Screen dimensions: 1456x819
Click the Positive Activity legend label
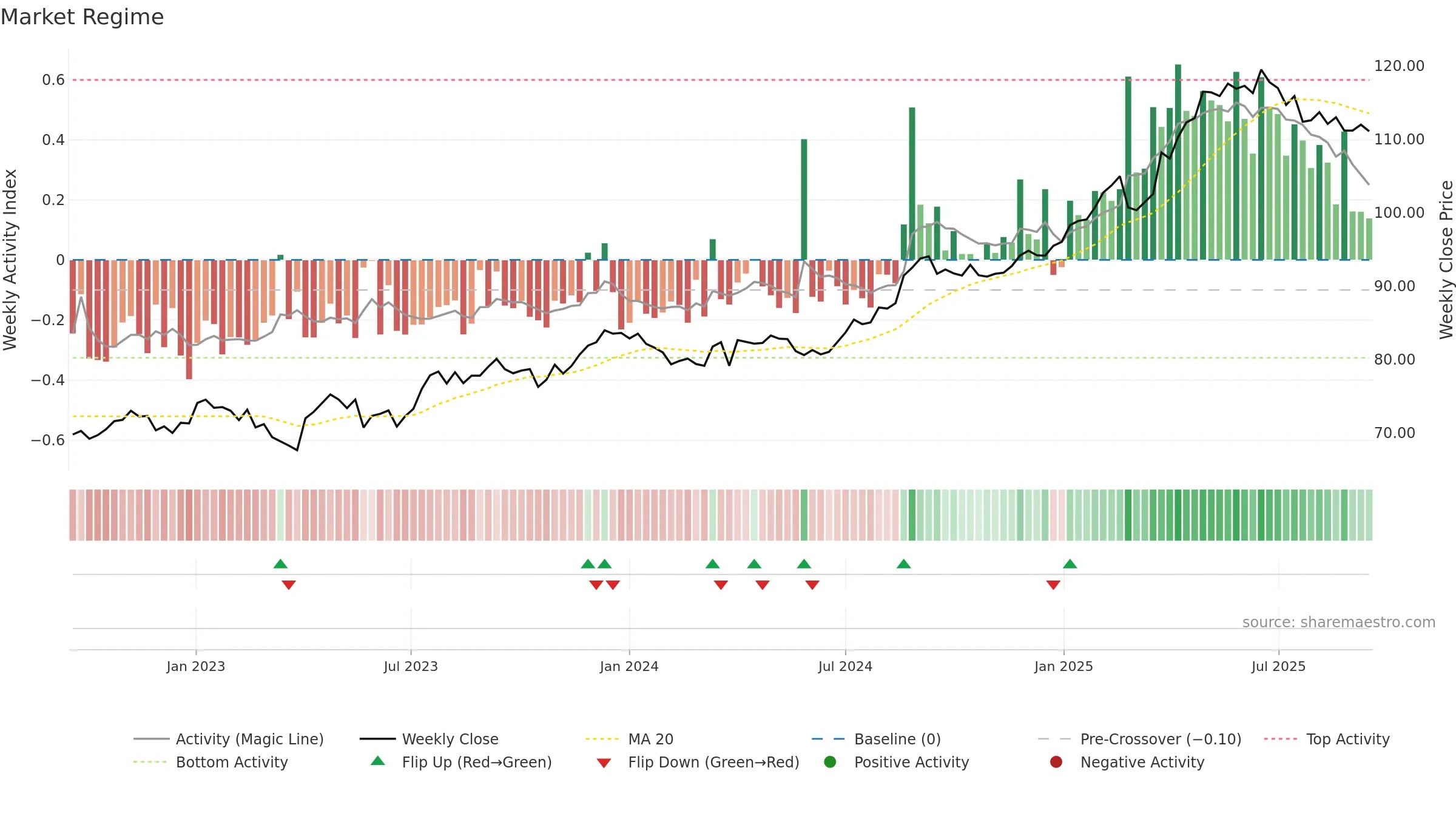[912, 762]
